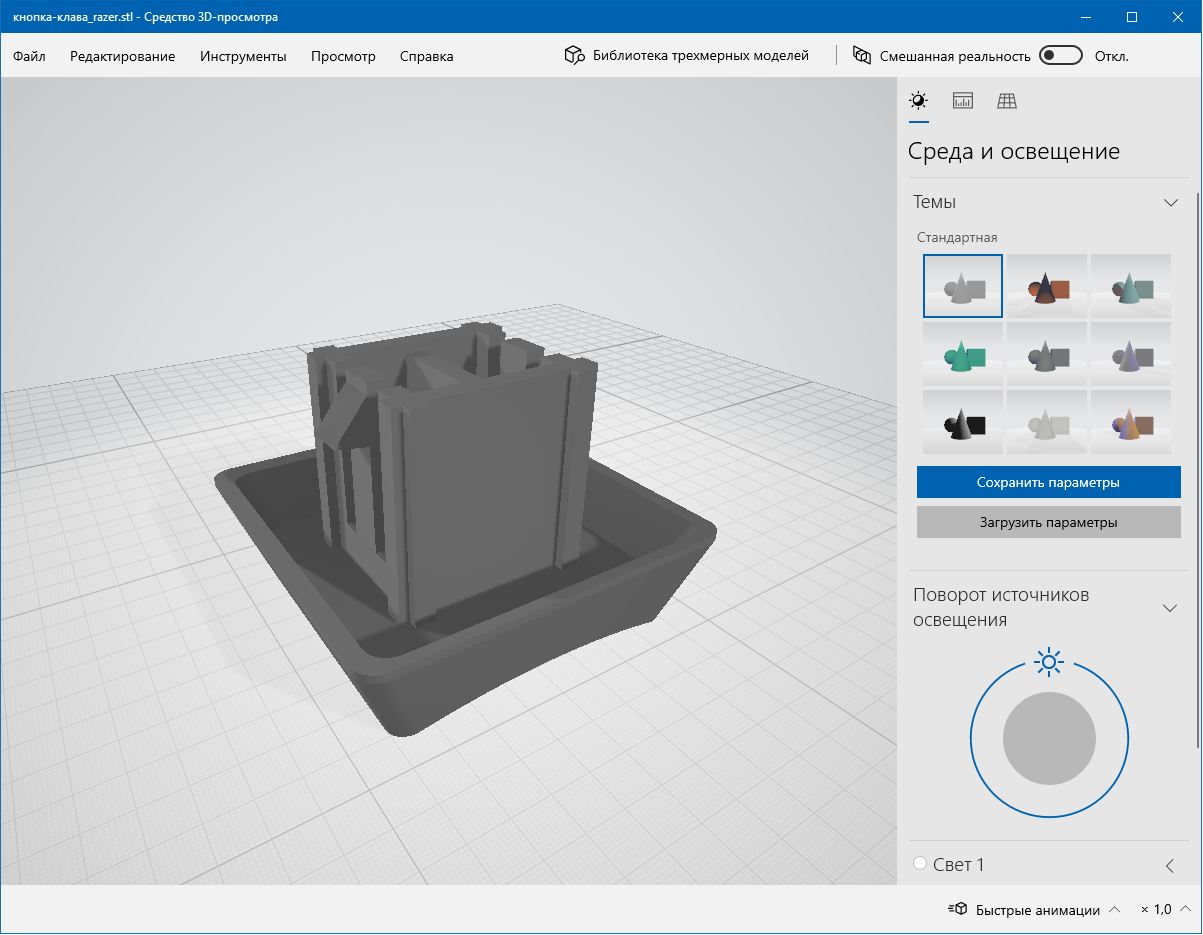Click the Сохранить параметры button

[1048, 482]
